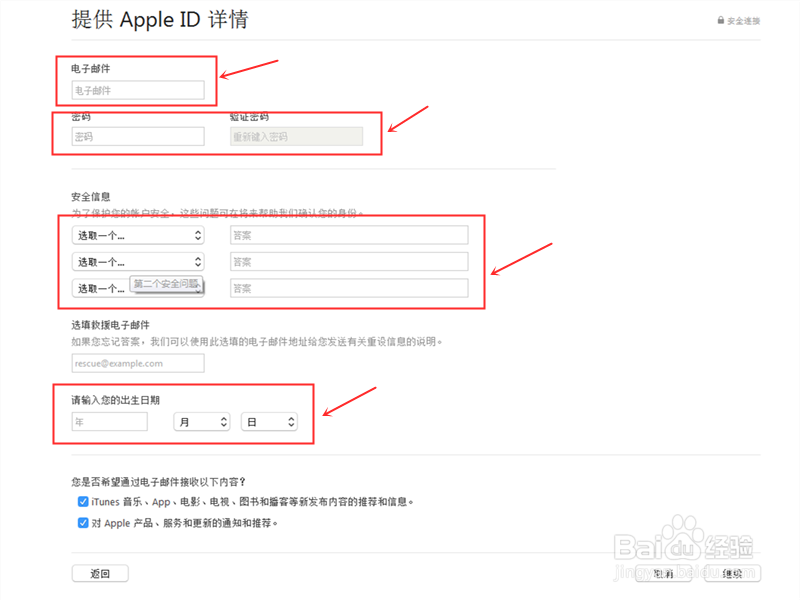Viewport: 800px width, 600px height.
Task: Open the first 选取一个 security question dropdown
Action: coord(138,235)
